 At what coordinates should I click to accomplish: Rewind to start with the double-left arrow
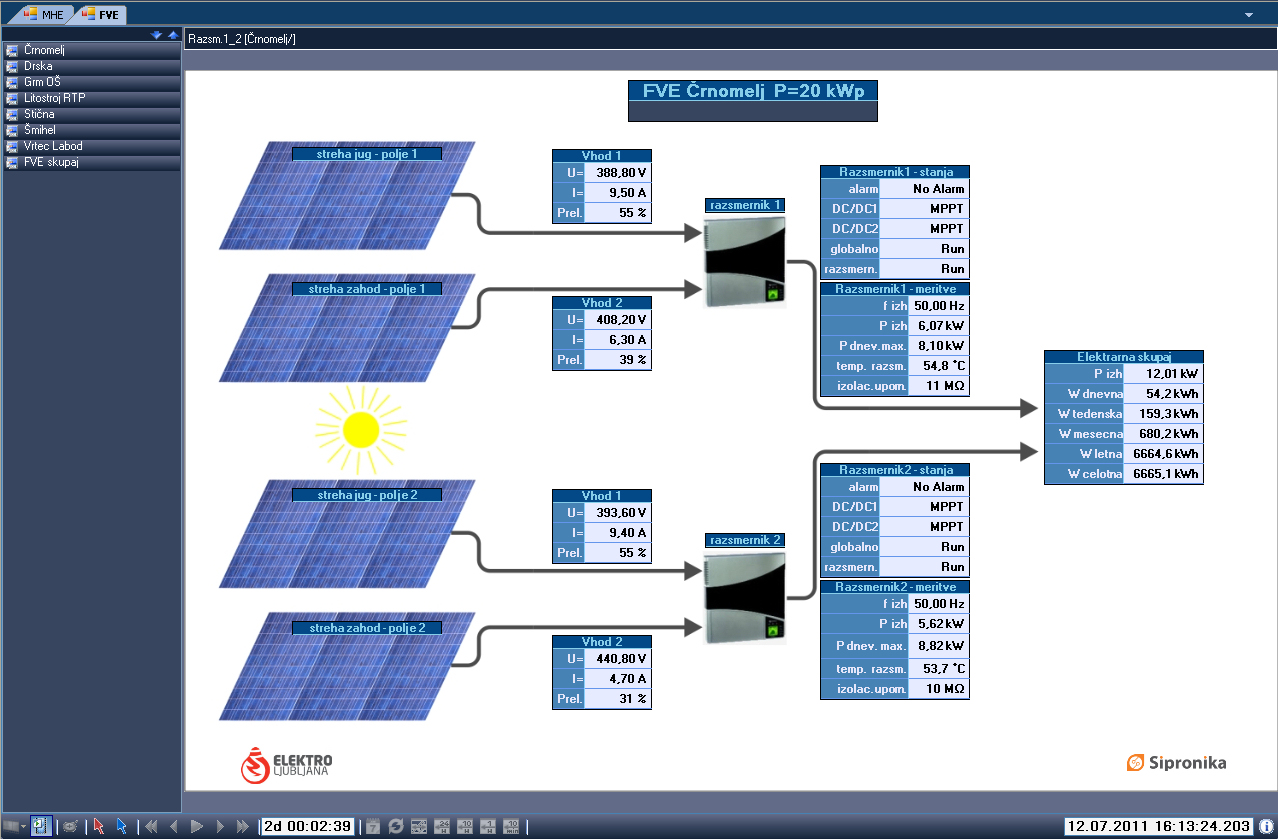151,826
